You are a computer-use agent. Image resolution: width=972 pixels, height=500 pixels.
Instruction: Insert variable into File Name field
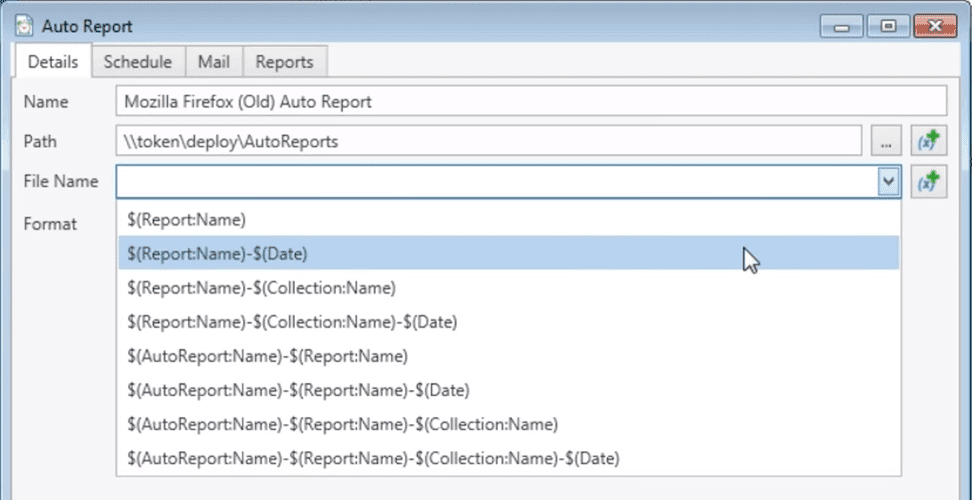[x=929, y=182]
